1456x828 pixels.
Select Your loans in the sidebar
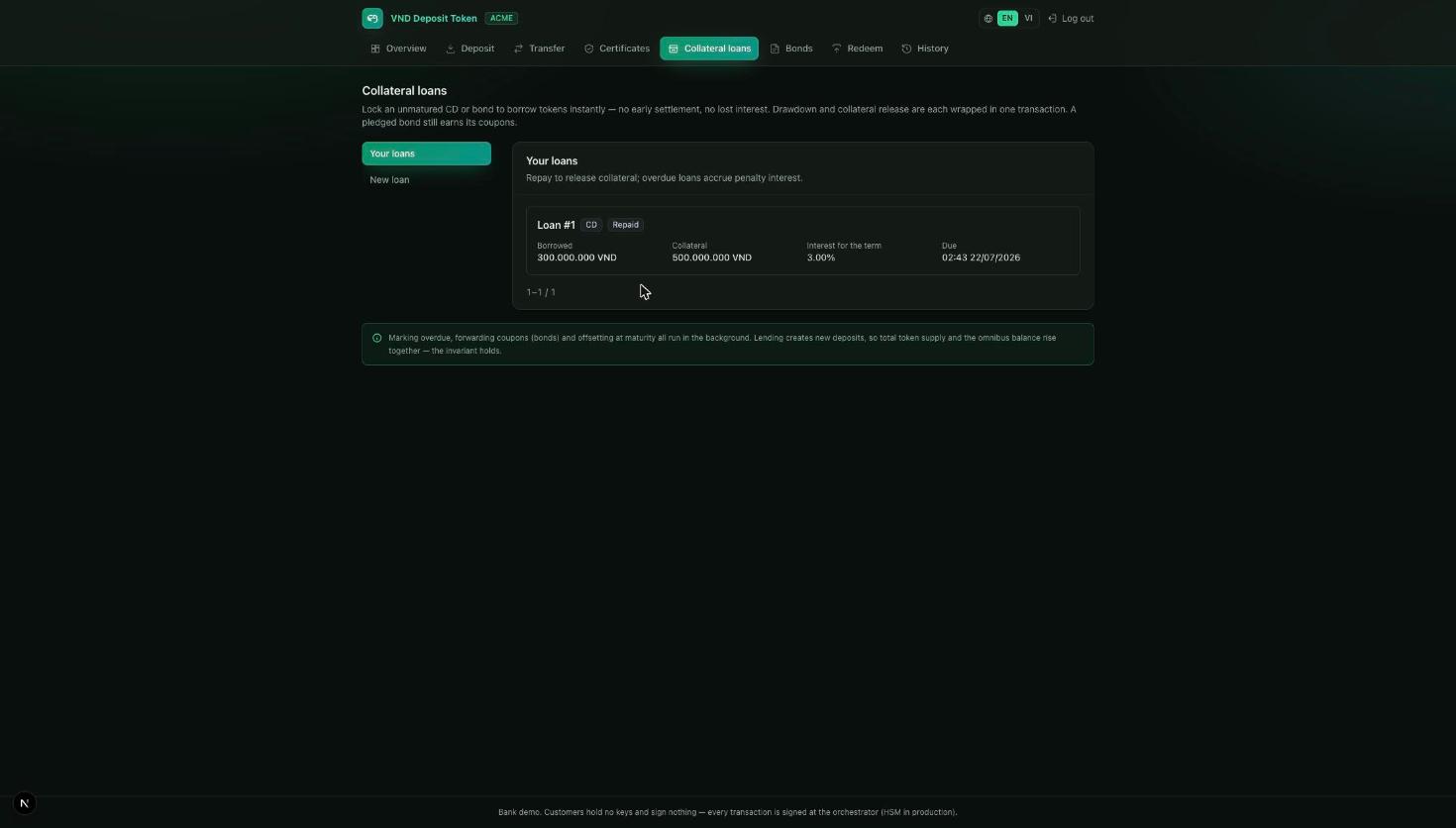pyautogui.click(x=426, y=154)
